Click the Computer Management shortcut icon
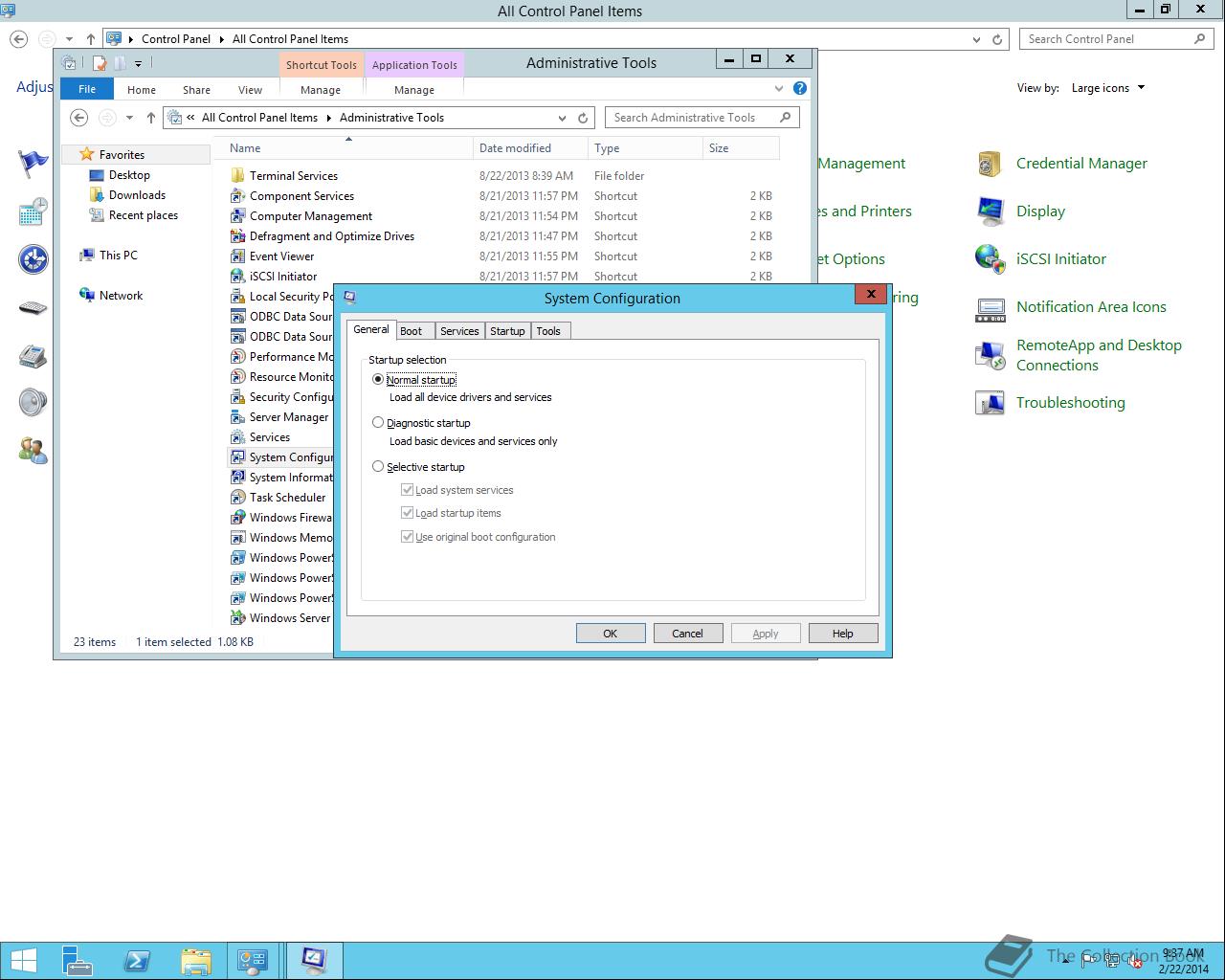 238,215
